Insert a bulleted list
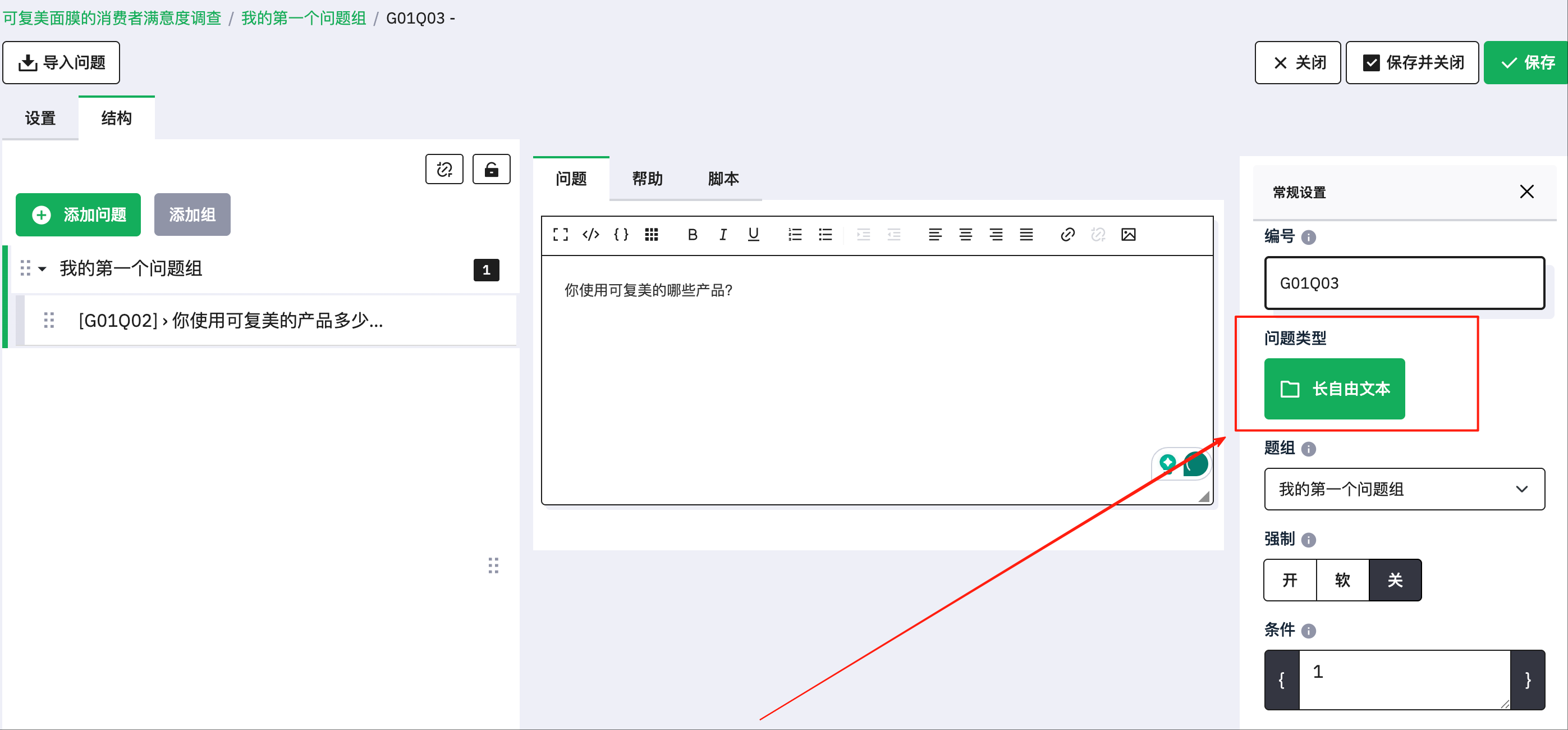 (826, 234)
